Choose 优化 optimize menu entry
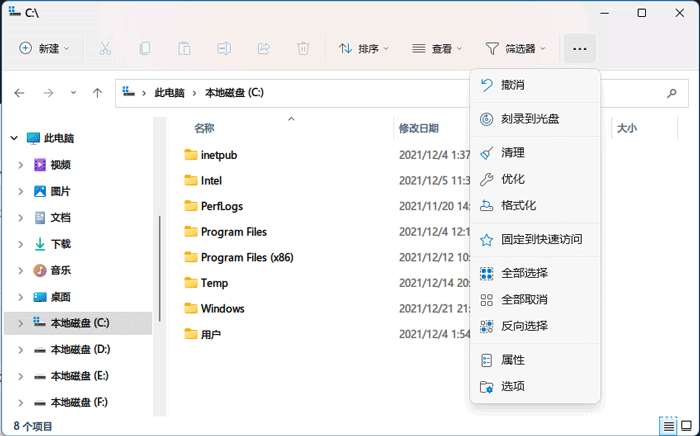700x436 pixels. pyautogui.click(x=535, y=179)
